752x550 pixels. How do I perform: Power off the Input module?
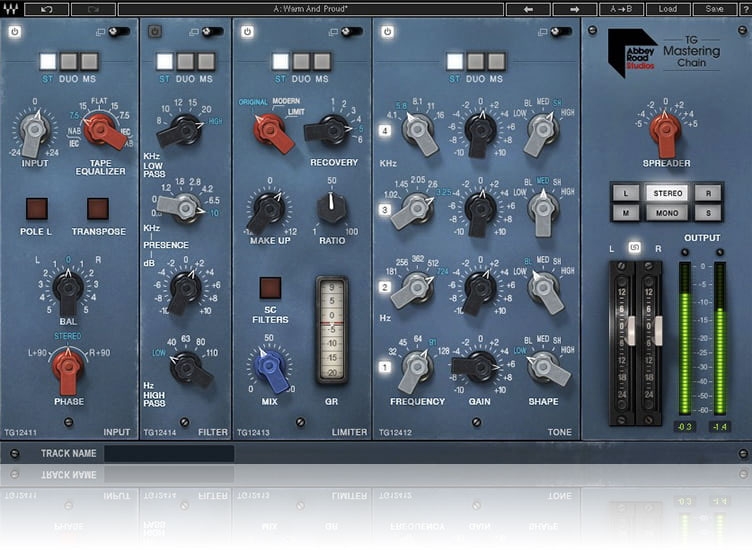point(15,31)
